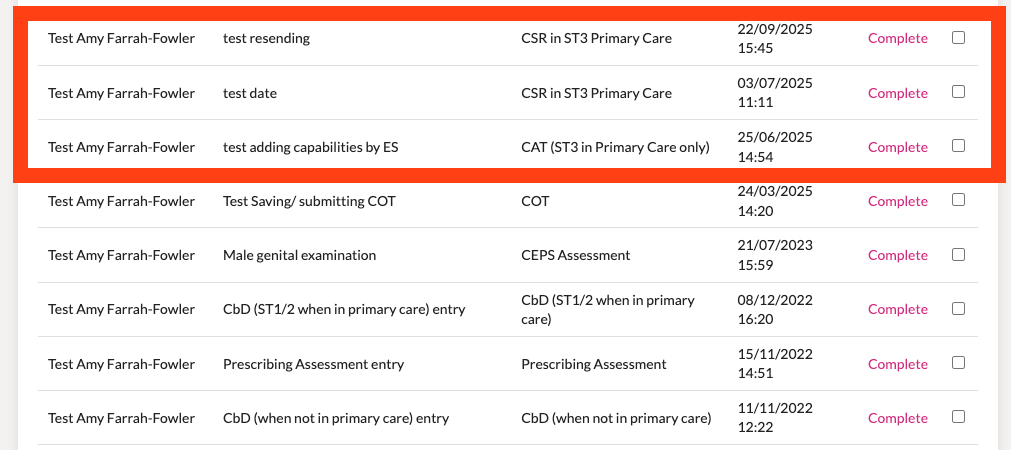Open the 'Prescribing Assessment entry' title
The image size is (1011, 450).
[x=313, y=364]
